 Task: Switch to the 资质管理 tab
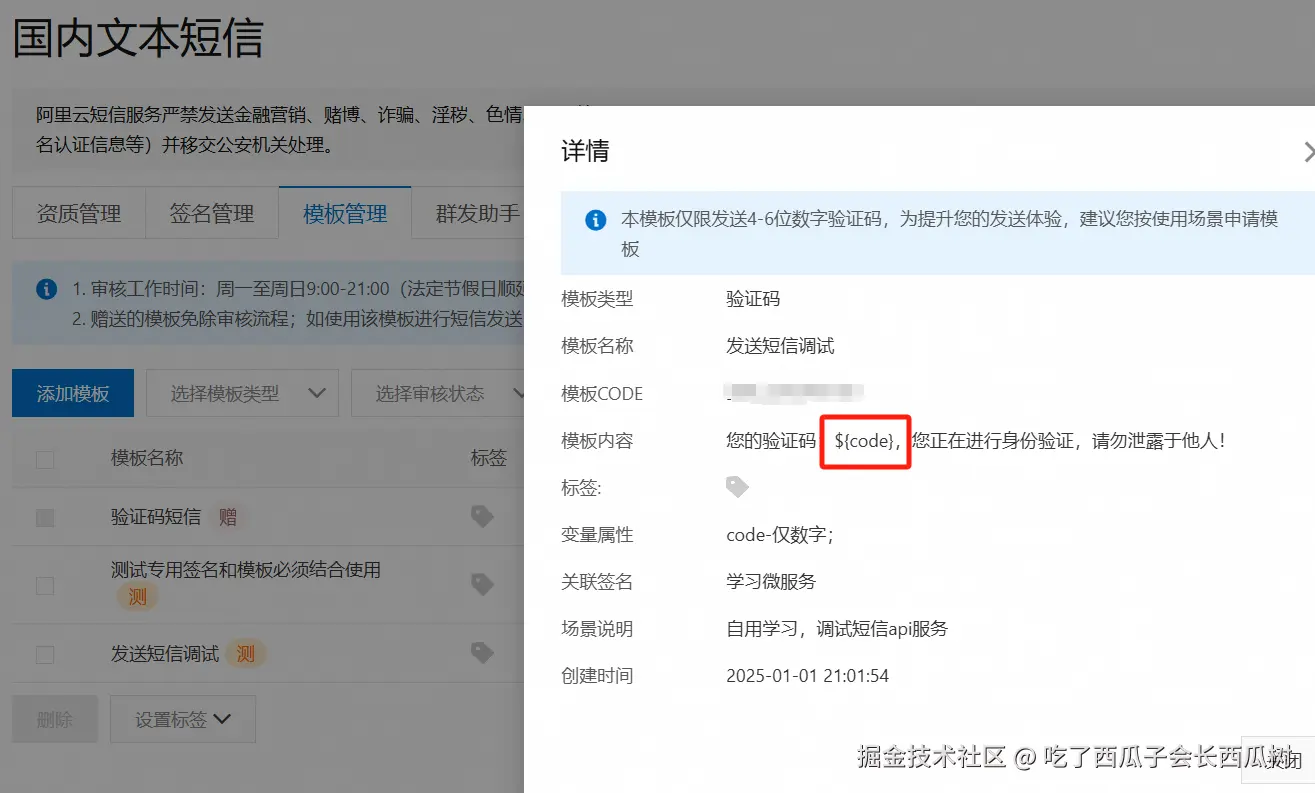[x=79, y=213]
